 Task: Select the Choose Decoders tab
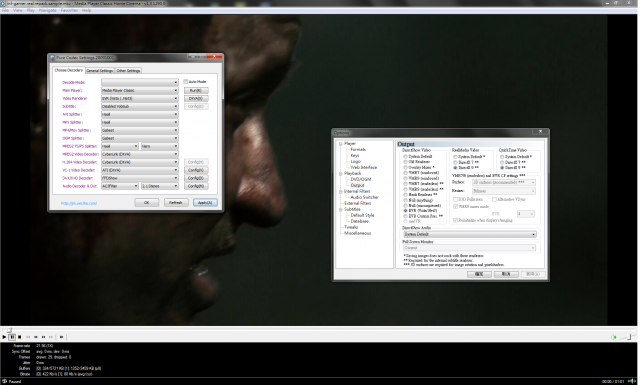coord(69,70)
